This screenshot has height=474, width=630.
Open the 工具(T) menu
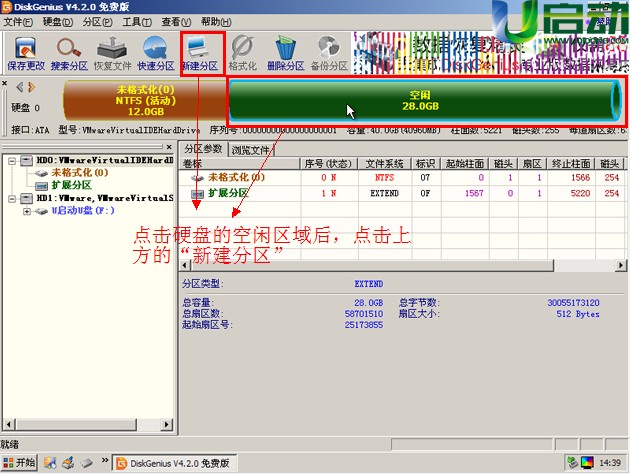pos(137,22)
